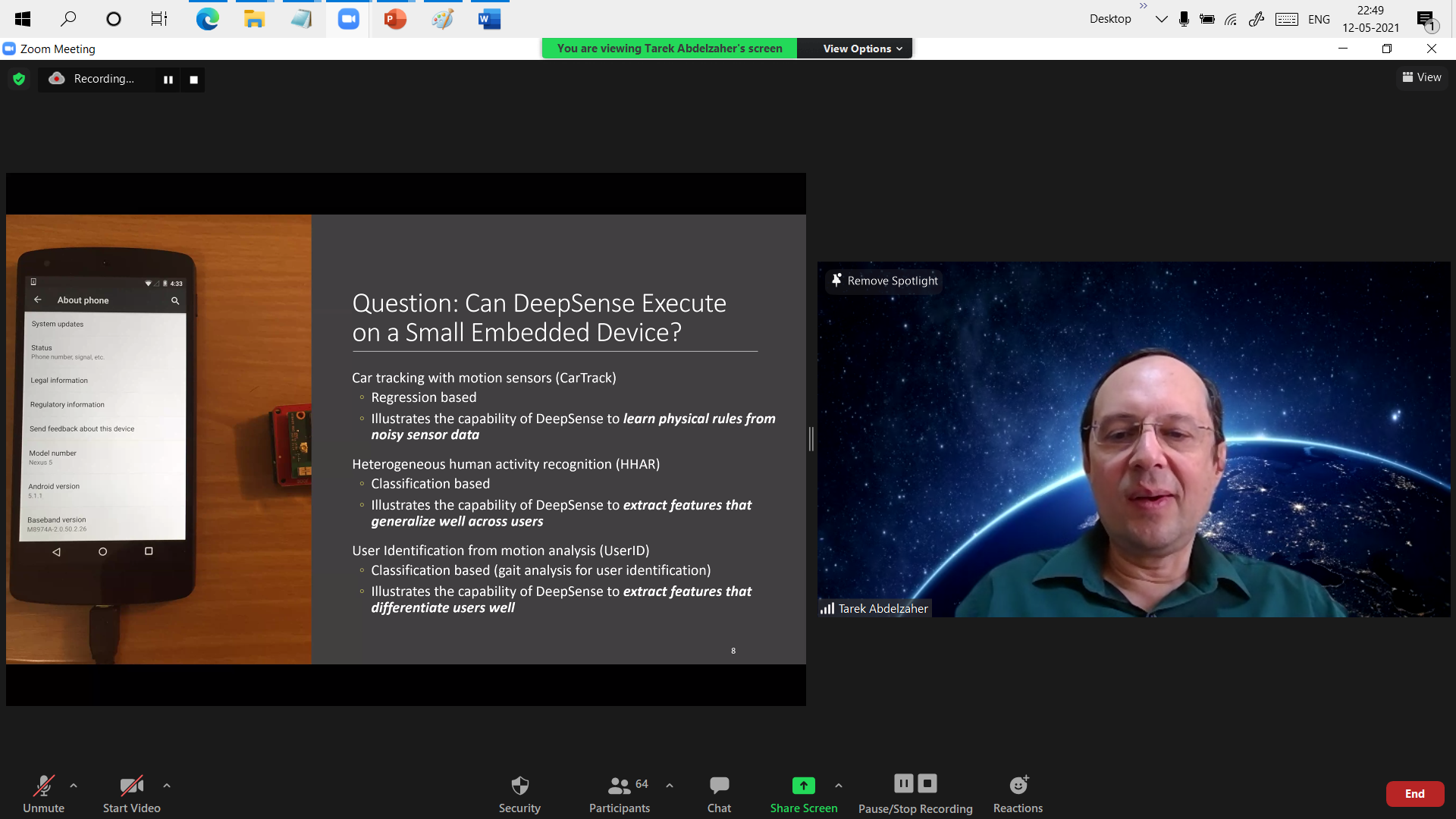Expand Desktop toolbar chevrons
Screen dimensions: 1456x819
pyautogui.click(x=1144, y=6)
